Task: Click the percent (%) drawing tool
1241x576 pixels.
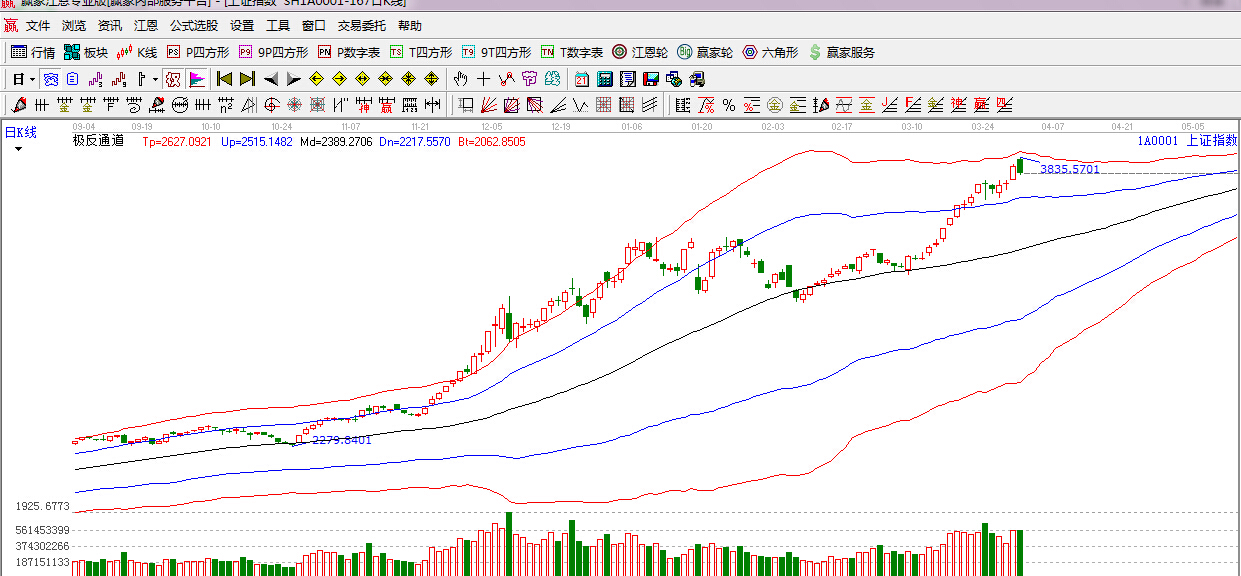Action: (x=728, y=105)
